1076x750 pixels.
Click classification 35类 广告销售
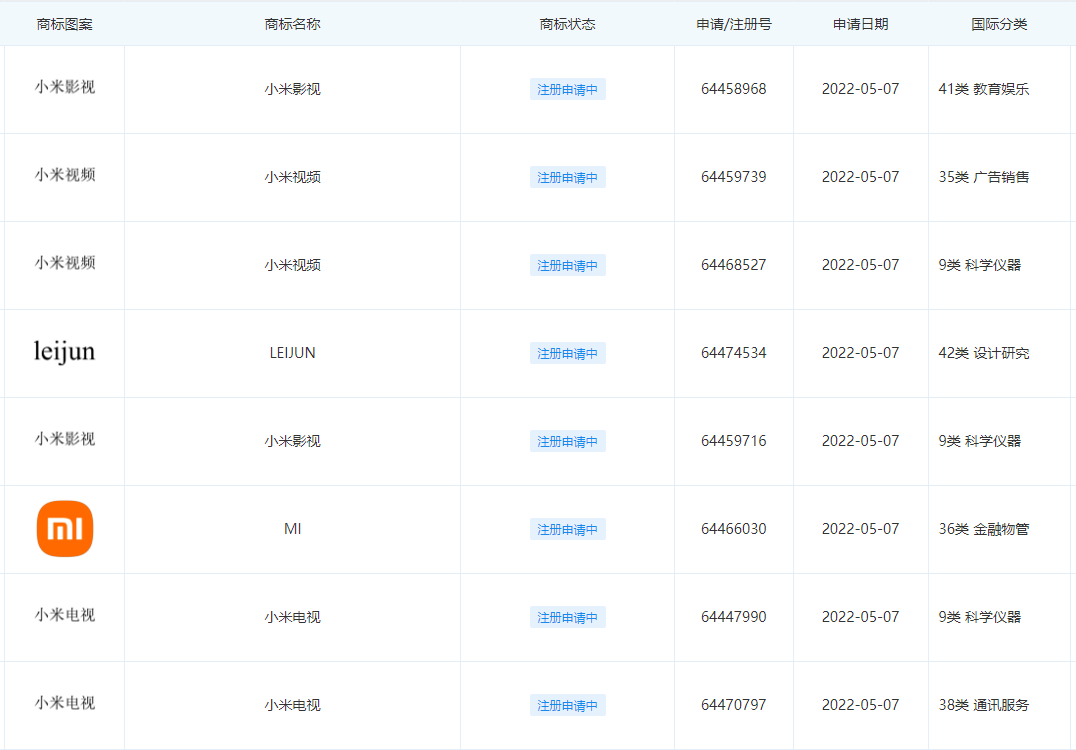tap(983, 176)
